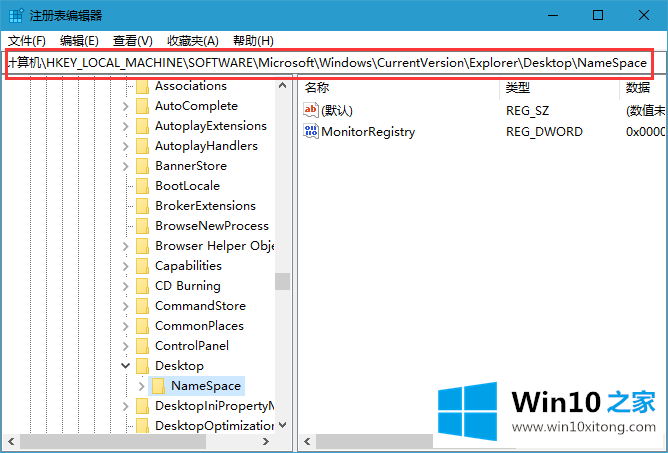Click tree pane scroll down arrow
This screenshot has width=668, height=453.
(282, 425)
